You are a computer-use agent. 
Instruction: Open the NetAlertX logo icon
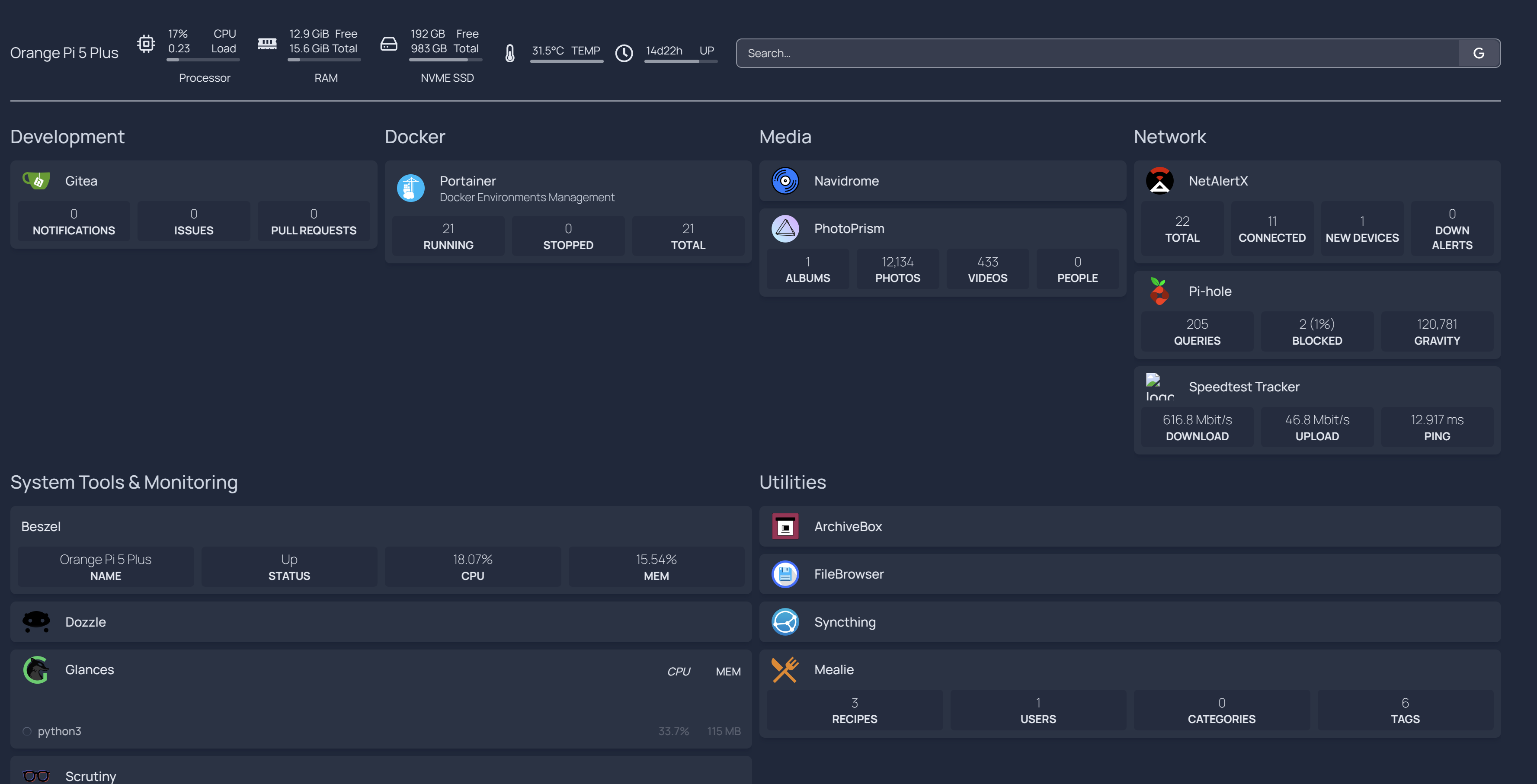(1159, 181)
